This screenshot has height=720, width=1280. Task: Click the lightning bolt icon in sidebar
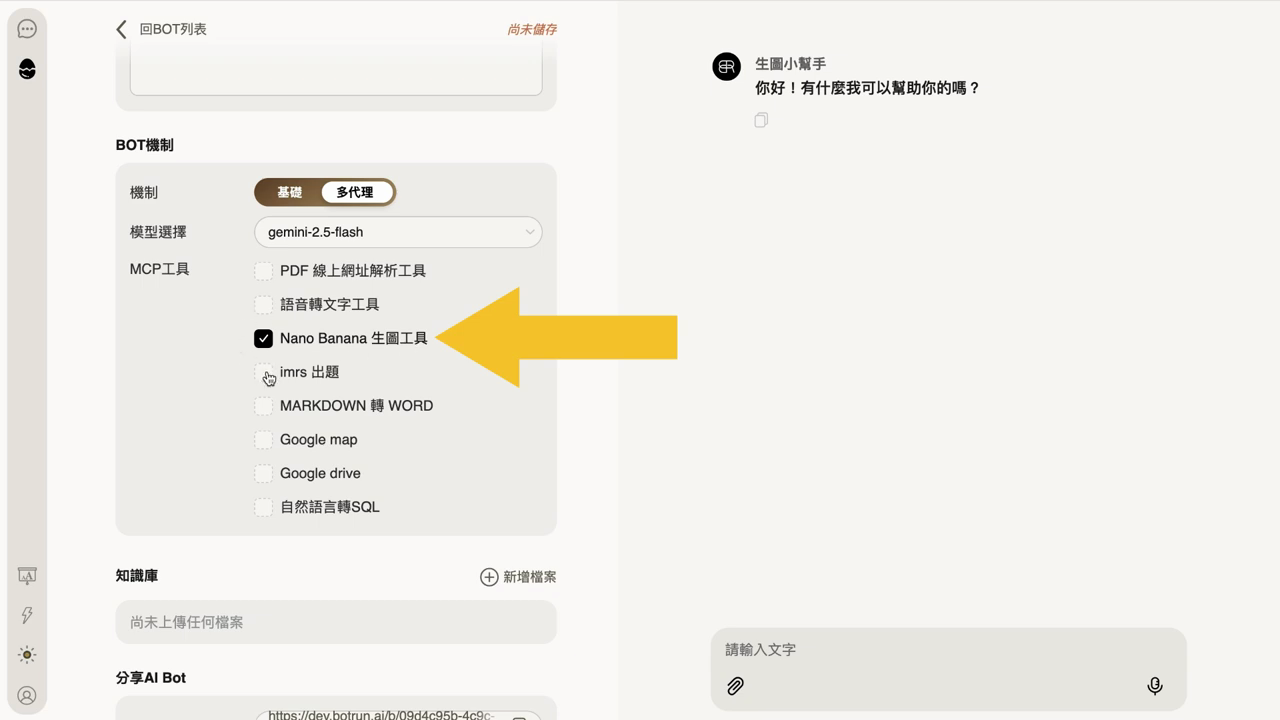coord(27,615)
